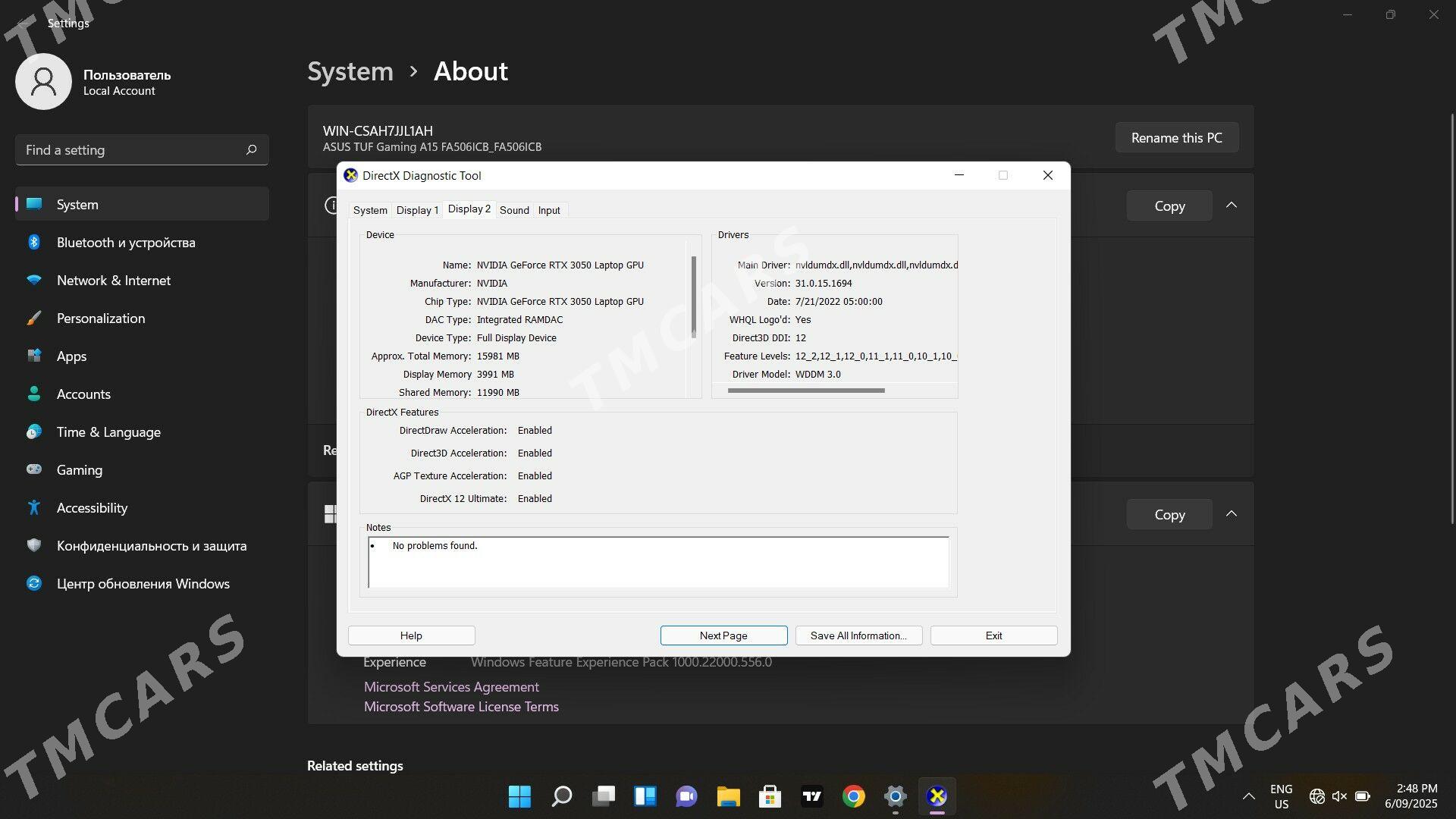Open Microsoft Services Agreement link
Screen dimensions: 1456x819
451,687
